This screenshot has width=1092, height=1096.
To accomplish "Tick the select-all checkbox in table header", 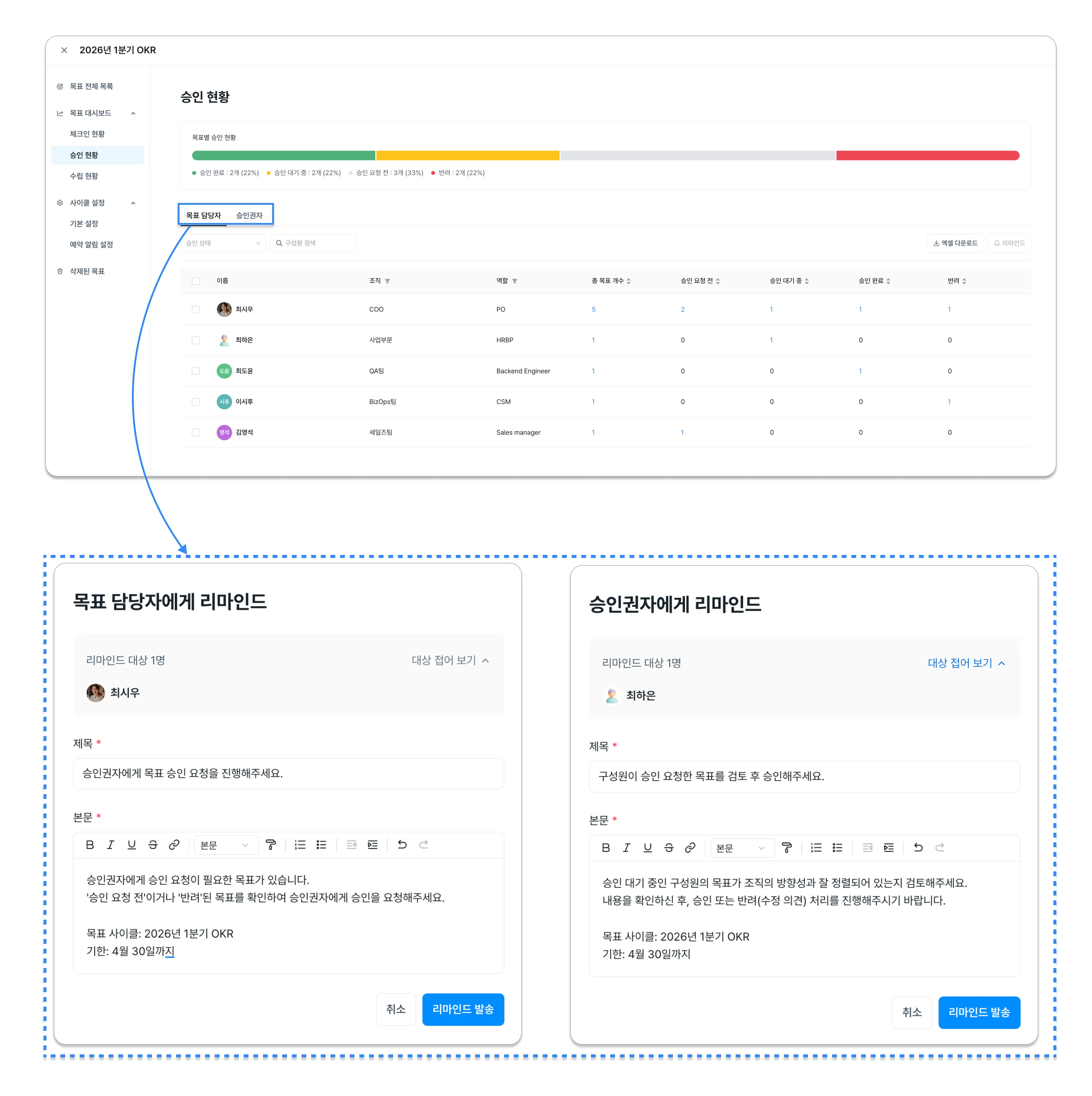I will click(196, 281).
